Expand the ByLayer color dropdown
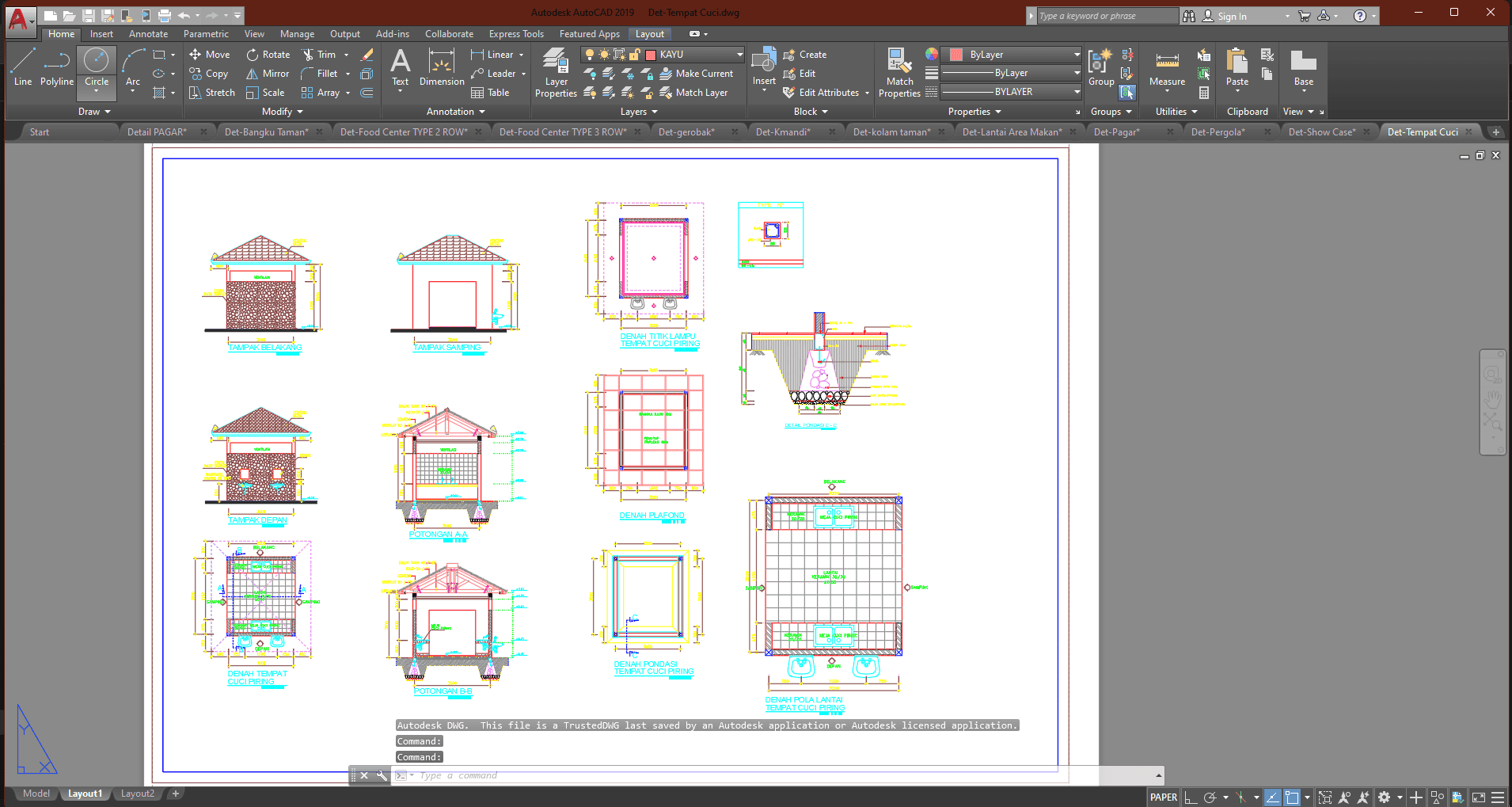1512x807 pixels. [x=1077, y=55]
